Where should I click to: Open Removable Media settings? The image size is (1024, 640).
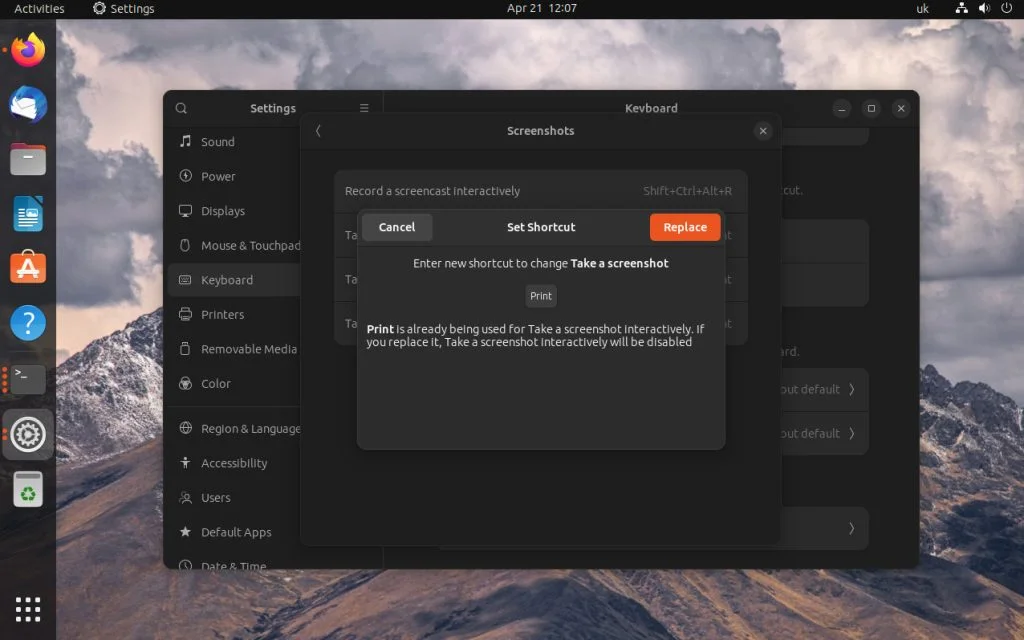250,349
